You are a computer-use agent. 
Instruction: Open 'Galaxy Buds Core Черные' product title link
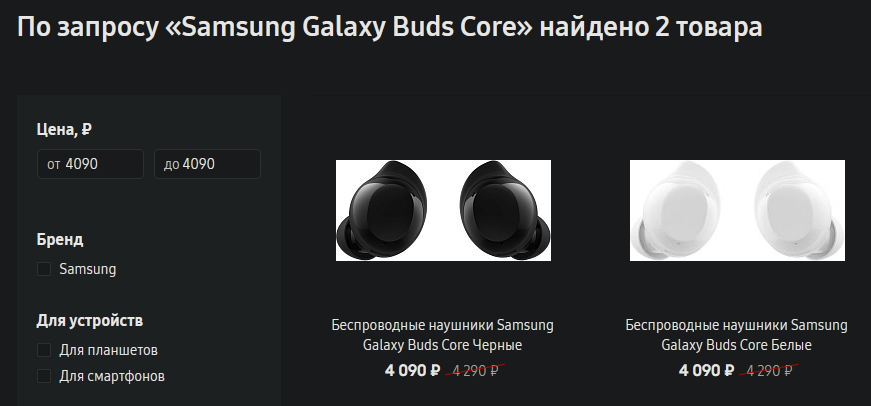tap(442, 335)
